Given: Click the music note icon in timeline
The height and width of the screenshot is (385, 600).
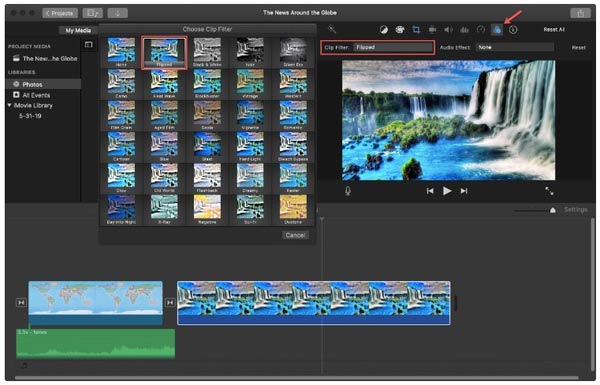Looking at the screenshot, I should click(24, 365).
